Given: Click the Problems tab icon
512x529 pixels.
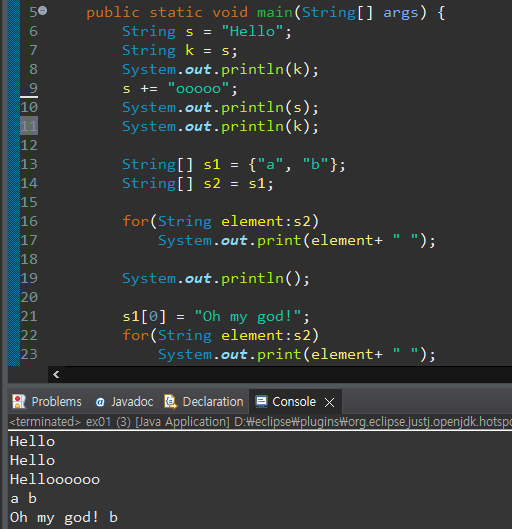Looking at the screenshot, I should tap(19, 402).
